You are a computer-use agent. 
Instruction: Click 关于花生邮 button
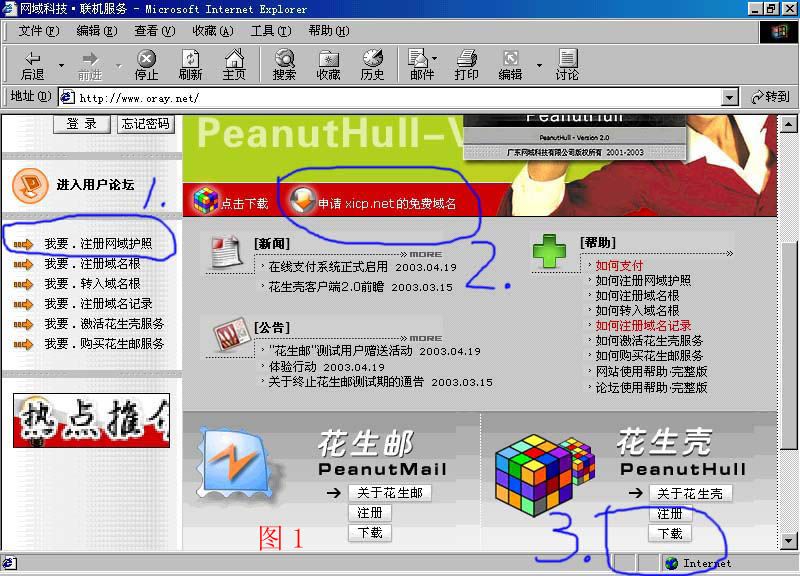point(390,493)
